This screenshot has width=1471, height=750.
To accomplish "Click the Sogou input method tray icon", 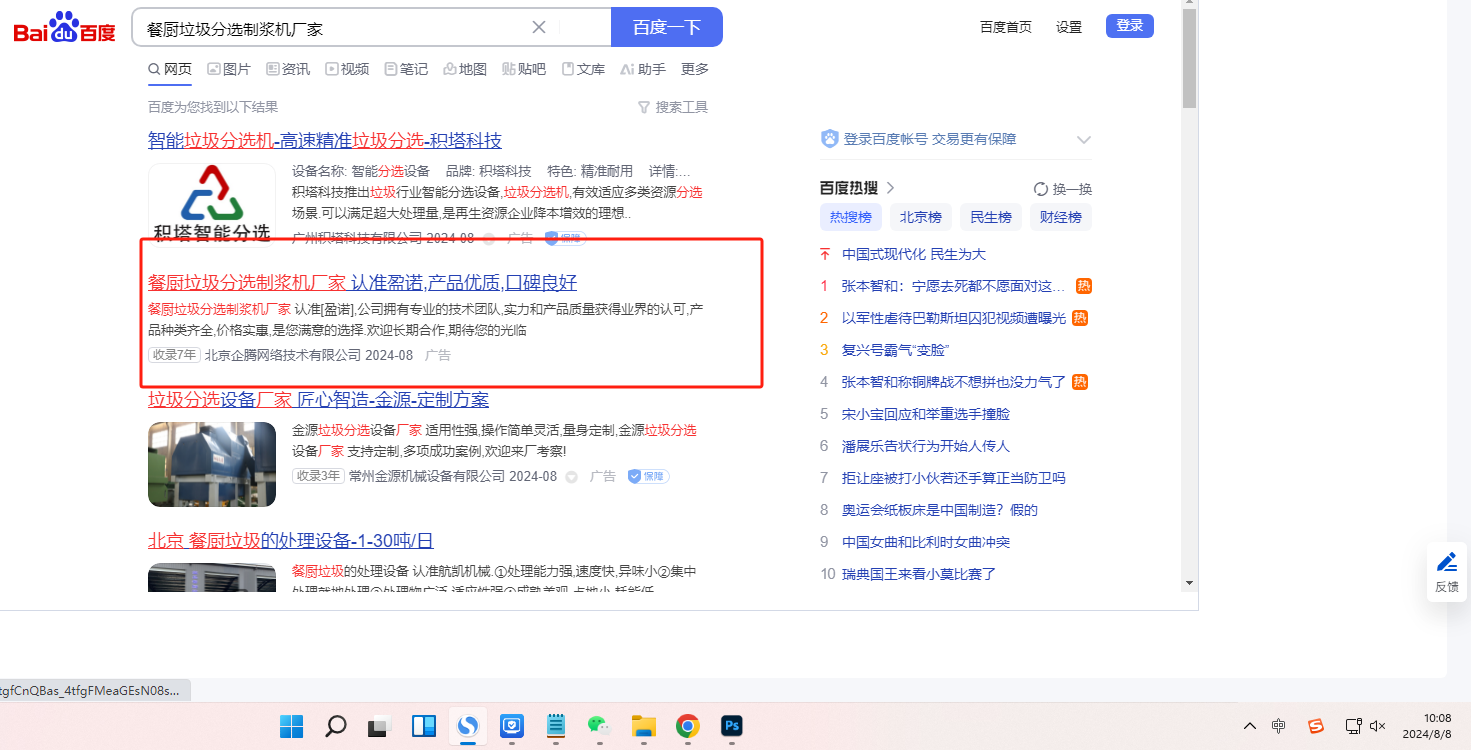I will (x=1316, y=726).
